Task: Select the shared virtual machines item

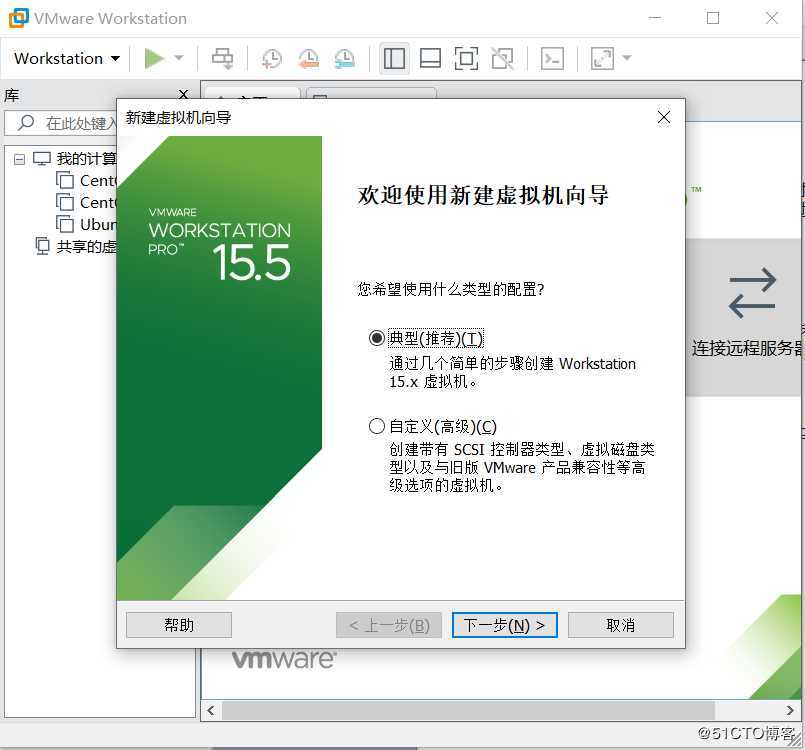Action: pos(76,247)
